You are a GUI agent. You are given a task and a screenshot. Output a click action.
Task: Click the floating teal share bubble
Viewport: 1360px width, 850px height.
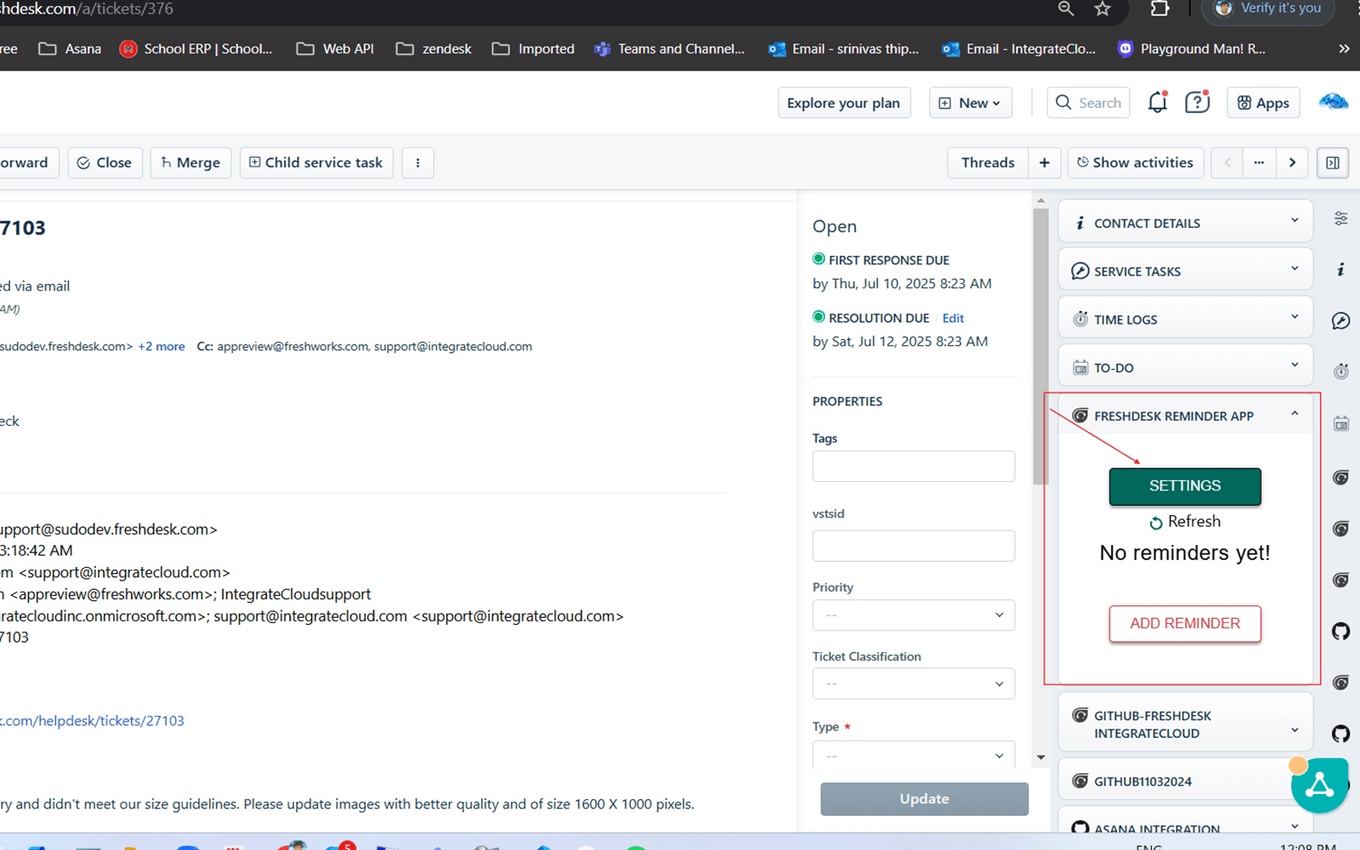coord(1319,785)
